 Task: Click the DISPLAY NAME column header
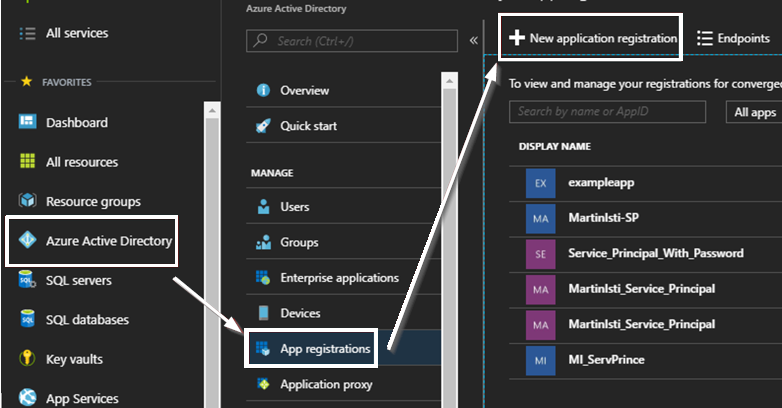click(x=555, y=147)
